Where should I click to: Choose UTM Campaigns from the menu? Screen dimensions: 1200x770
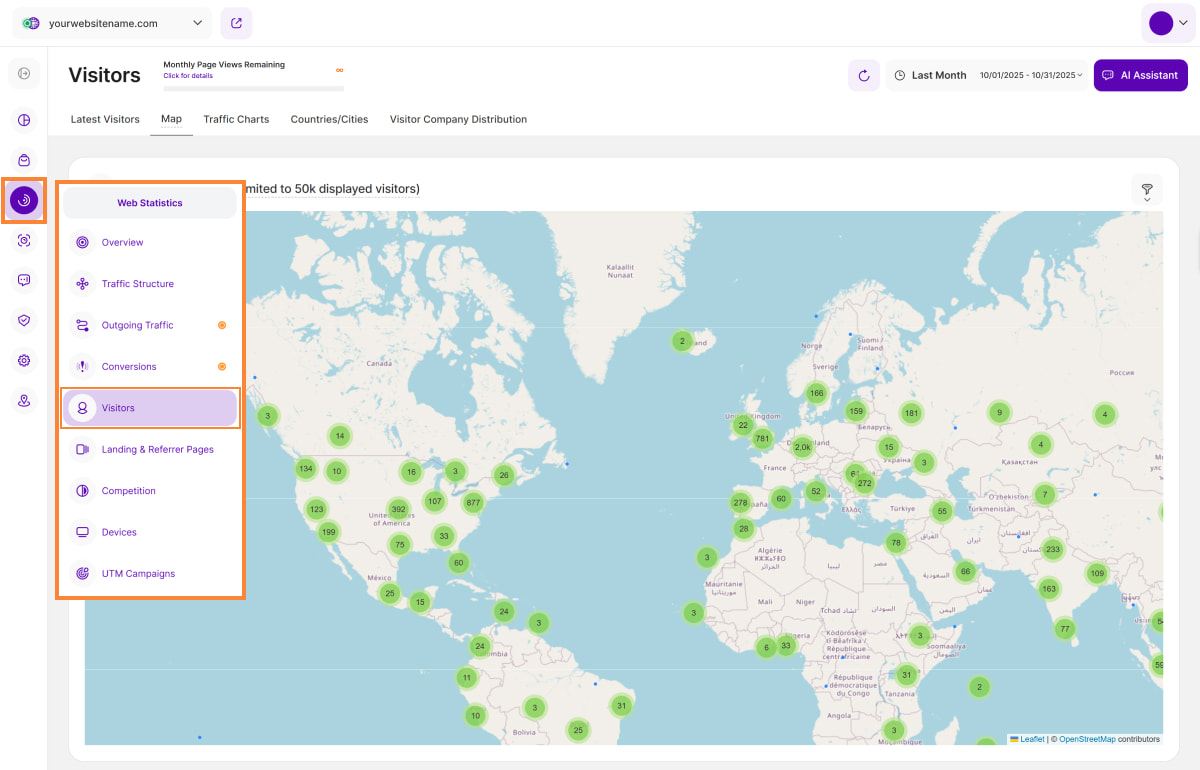pos(138,574)
